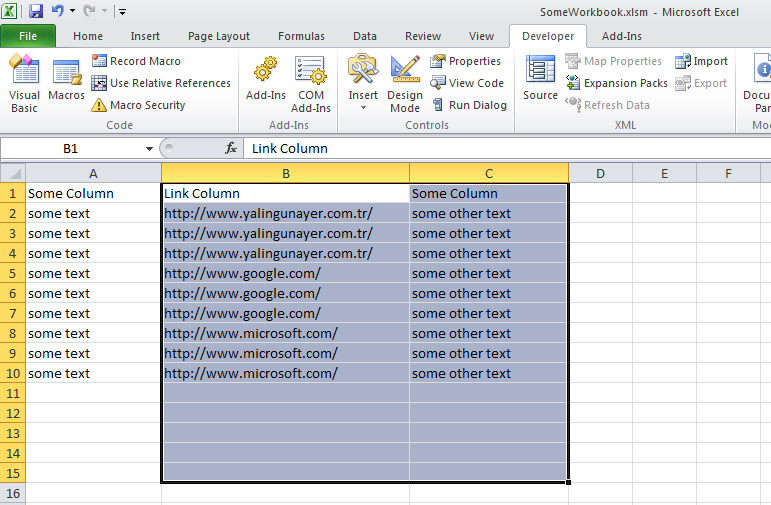Open the Document Panel
The width and height of the screenshot is (771, 505).
coord(757,84)
